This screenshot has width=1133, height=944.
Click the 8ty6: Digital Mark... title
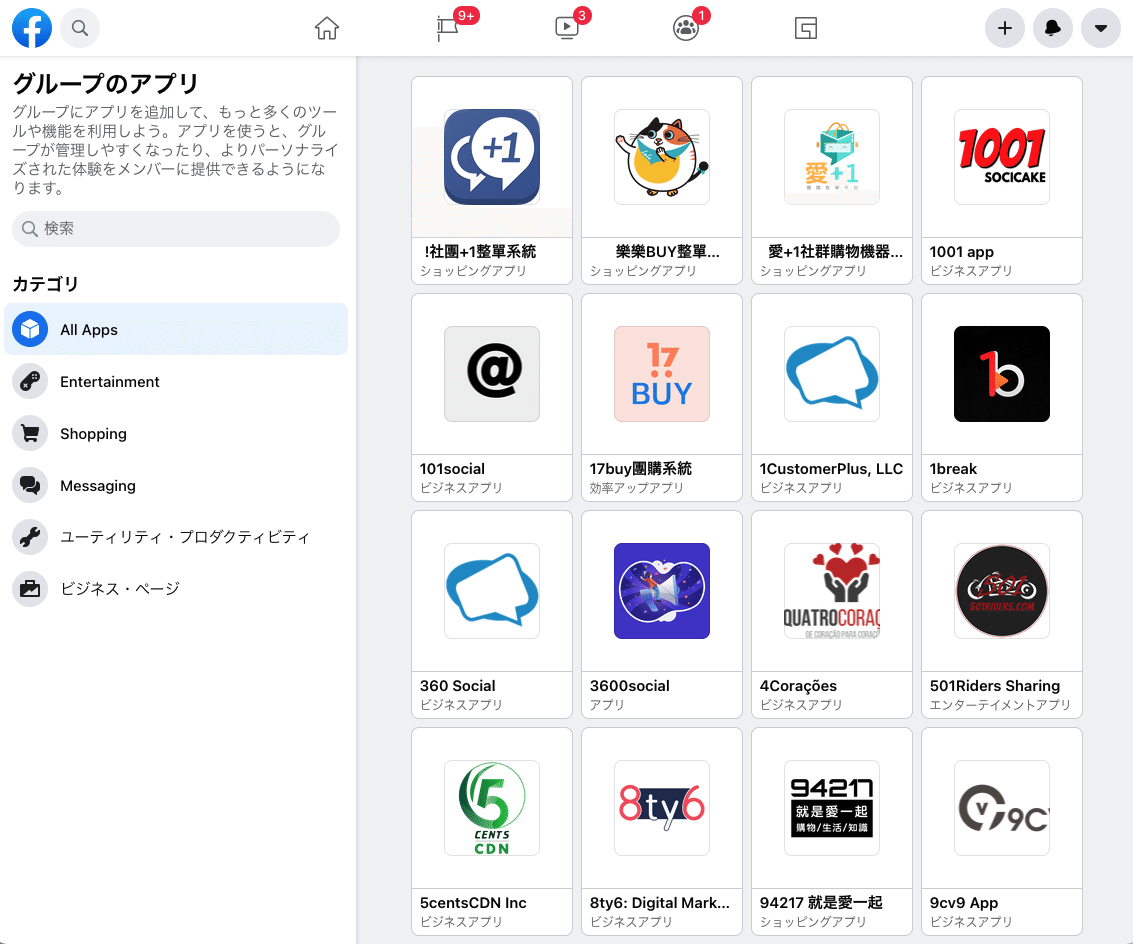[660, 902]
